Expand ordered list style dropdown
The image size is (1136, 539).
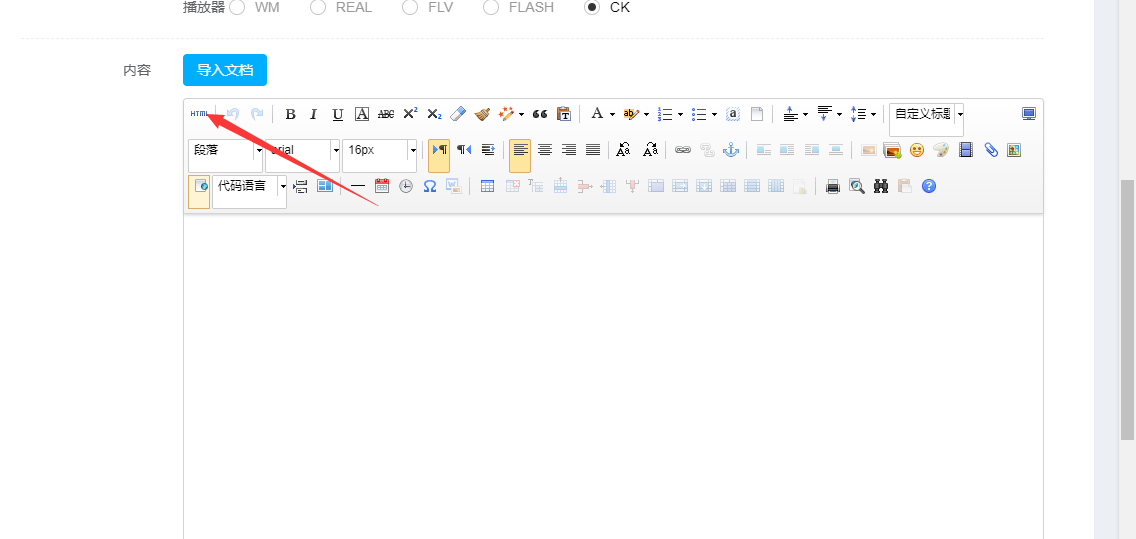pyautogui.click(x=680, y=114)
